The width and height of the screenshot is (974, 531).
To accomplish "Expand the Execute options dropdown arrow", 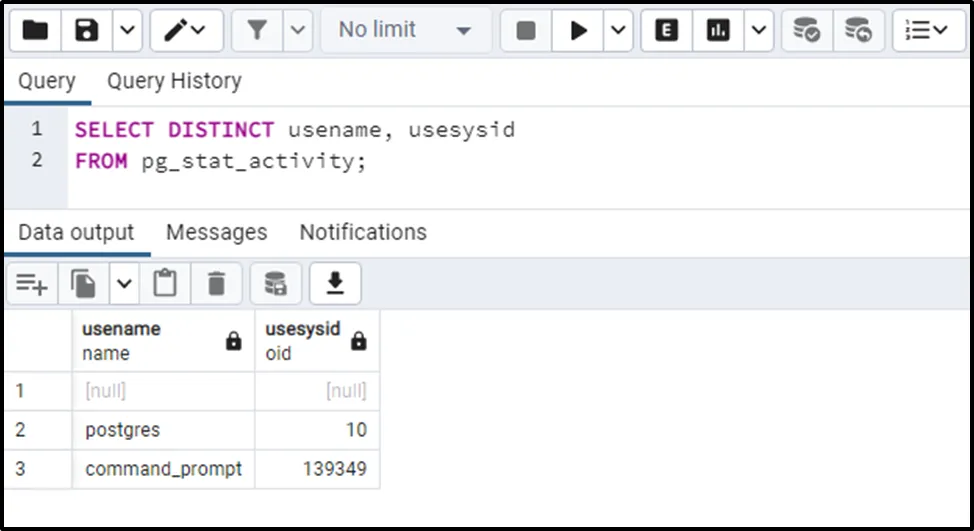I will coord(619,31).
